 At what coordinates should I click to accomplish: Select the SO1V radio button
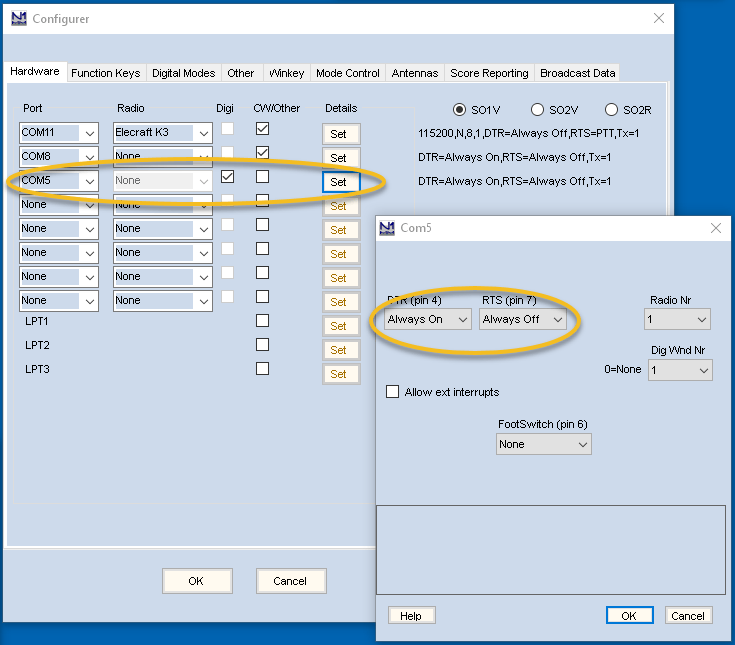pyautogui.click(x=459, y=110)
